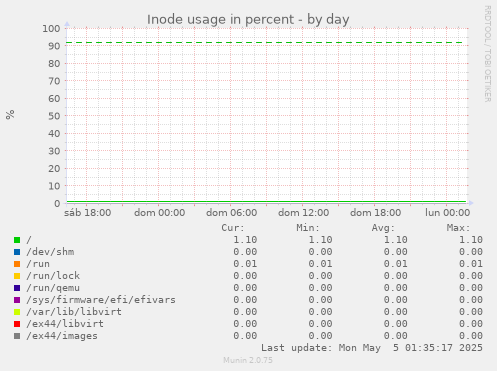Viewport: 497px width, 371px height.
Task: Click the Avg: column header
Action: point(383,228)
